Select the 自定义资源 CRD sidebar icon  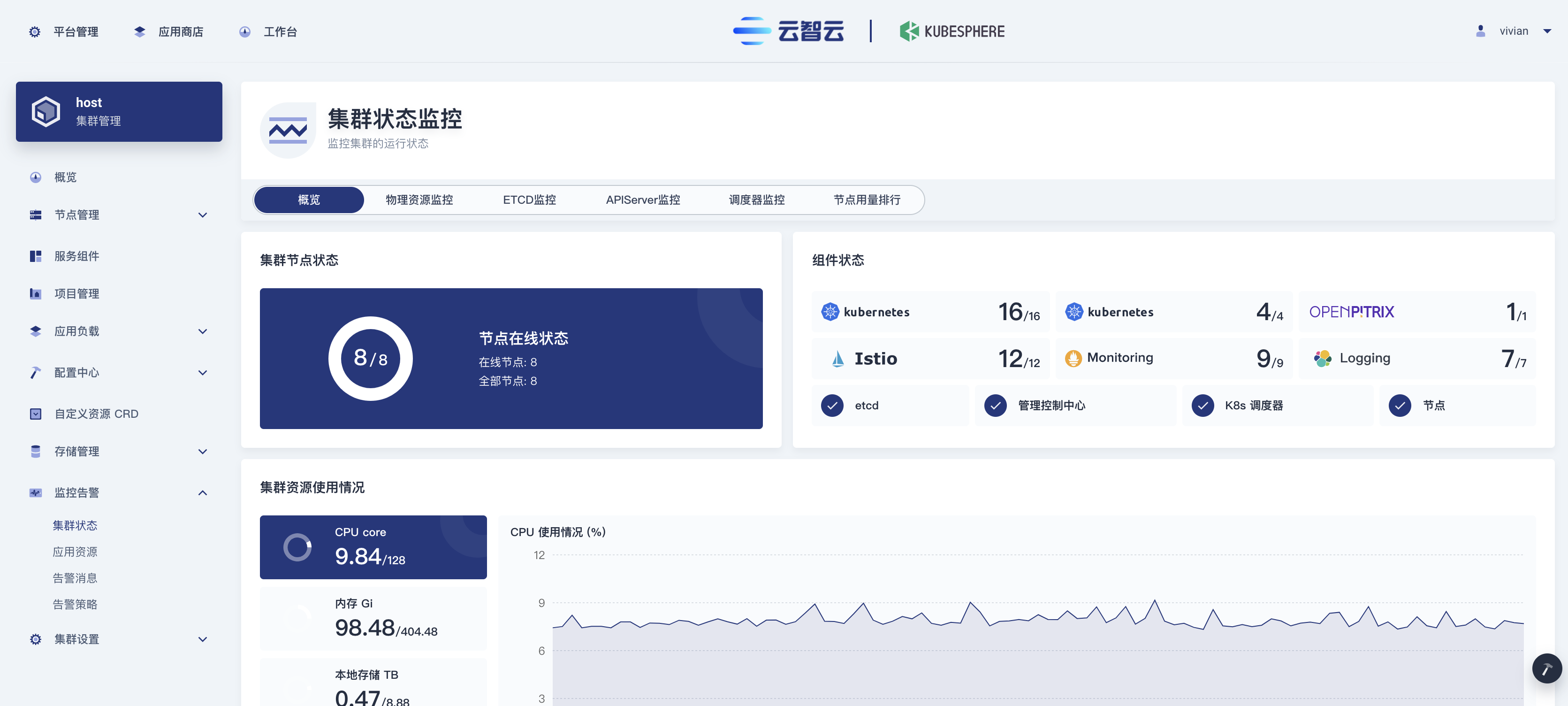tap(35, 413)
